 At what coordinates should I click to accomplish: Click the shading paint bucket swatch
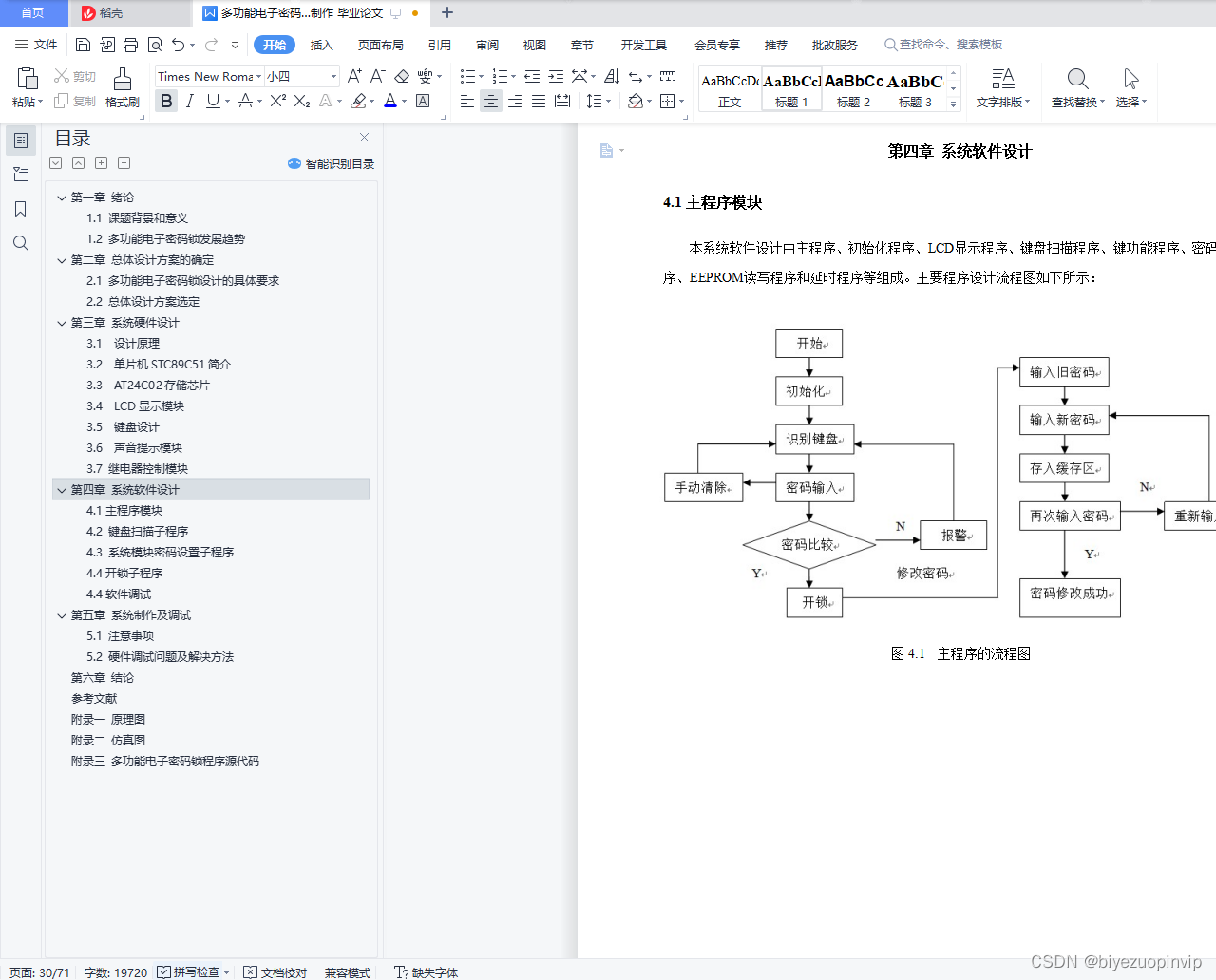tap(636, 101)
